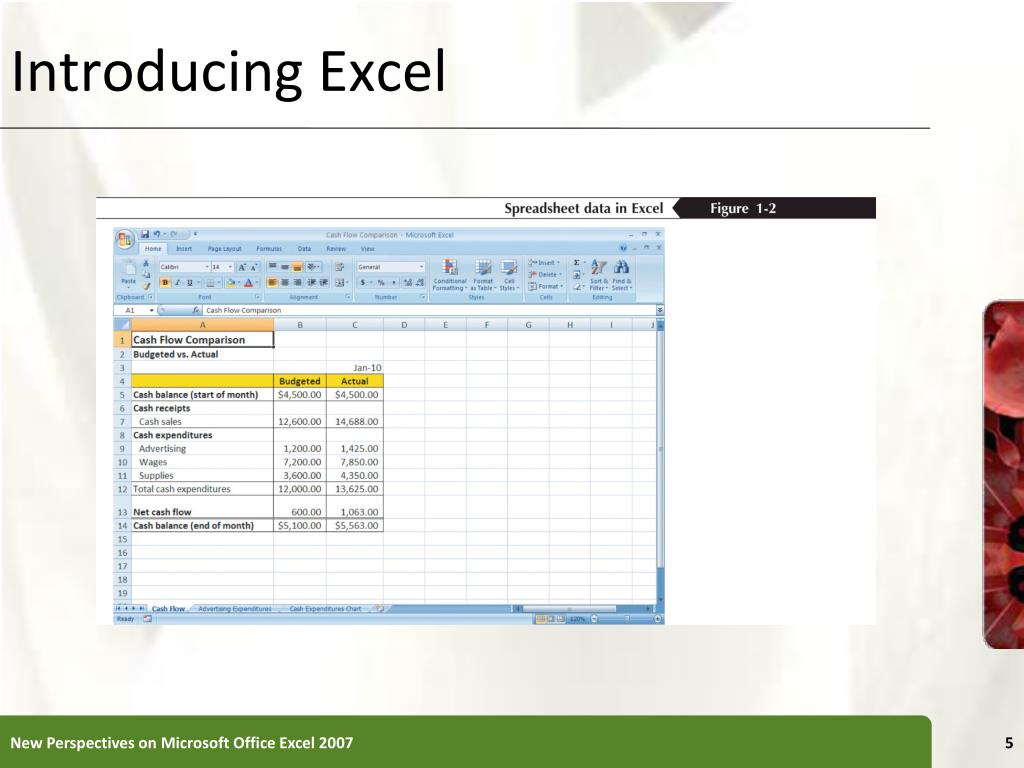Click the Sort & Filter icon
The height and width of the screenshot is (768, 1024).
tap(598, 267)
